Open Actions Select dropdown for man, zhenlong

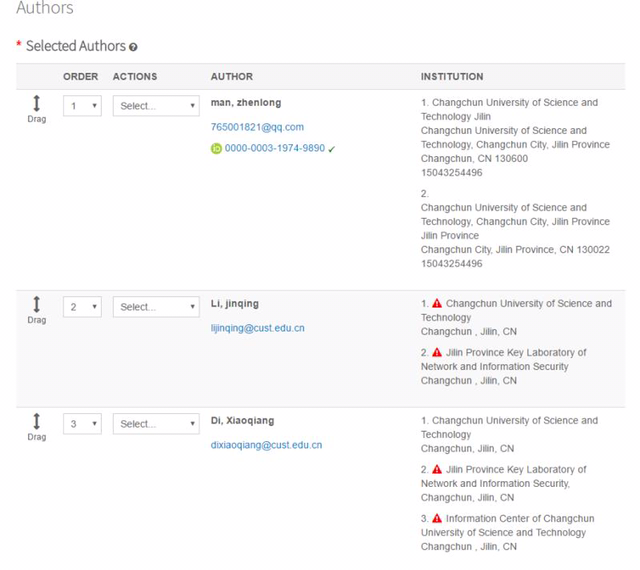(156, 105)
